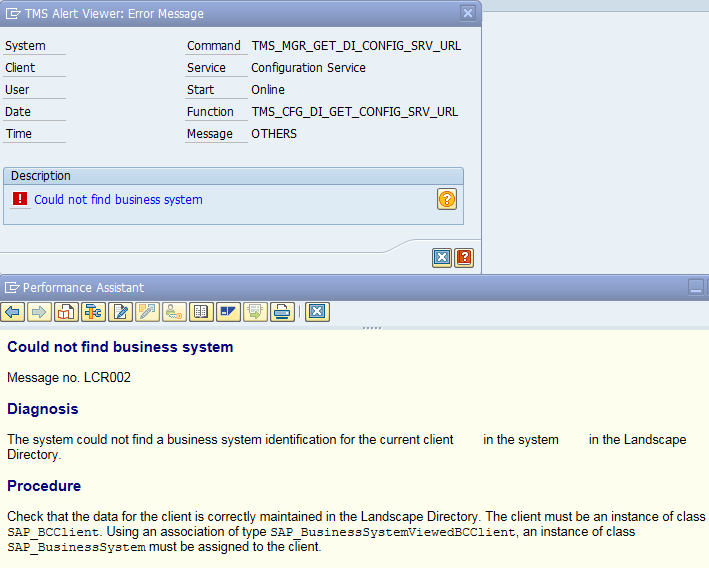Open the Application Help book icon
The width and height of the screenshot is (709, 568).
pos(66,312)
